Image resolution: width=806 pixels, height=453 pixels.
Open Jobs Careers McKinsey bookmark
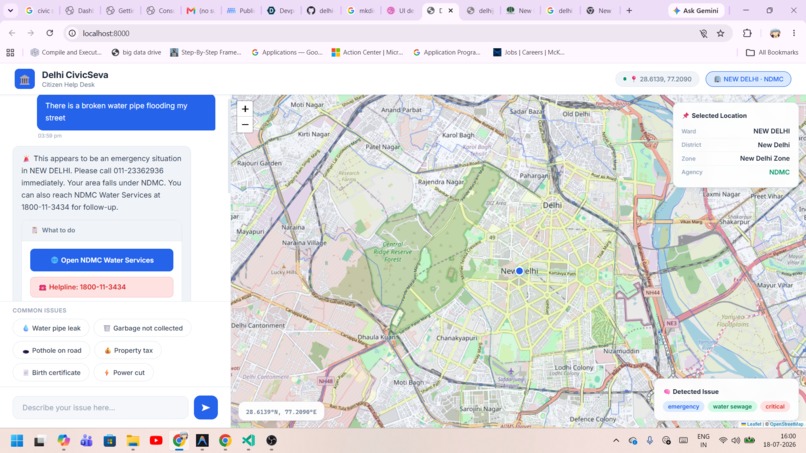528,52
